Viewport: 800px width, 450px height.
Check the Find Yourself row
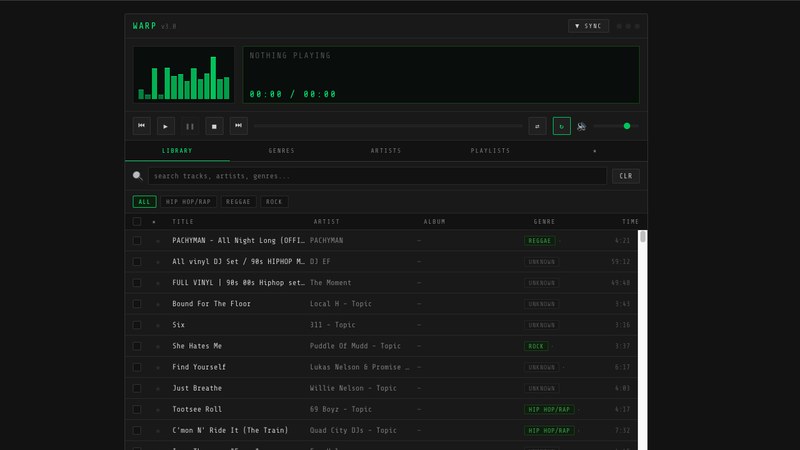coord(137,367)
